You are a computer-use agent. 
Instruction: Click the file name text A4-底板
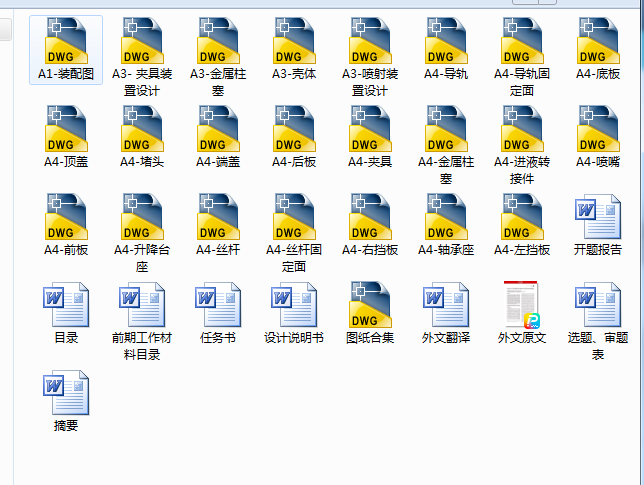point(598,74)
